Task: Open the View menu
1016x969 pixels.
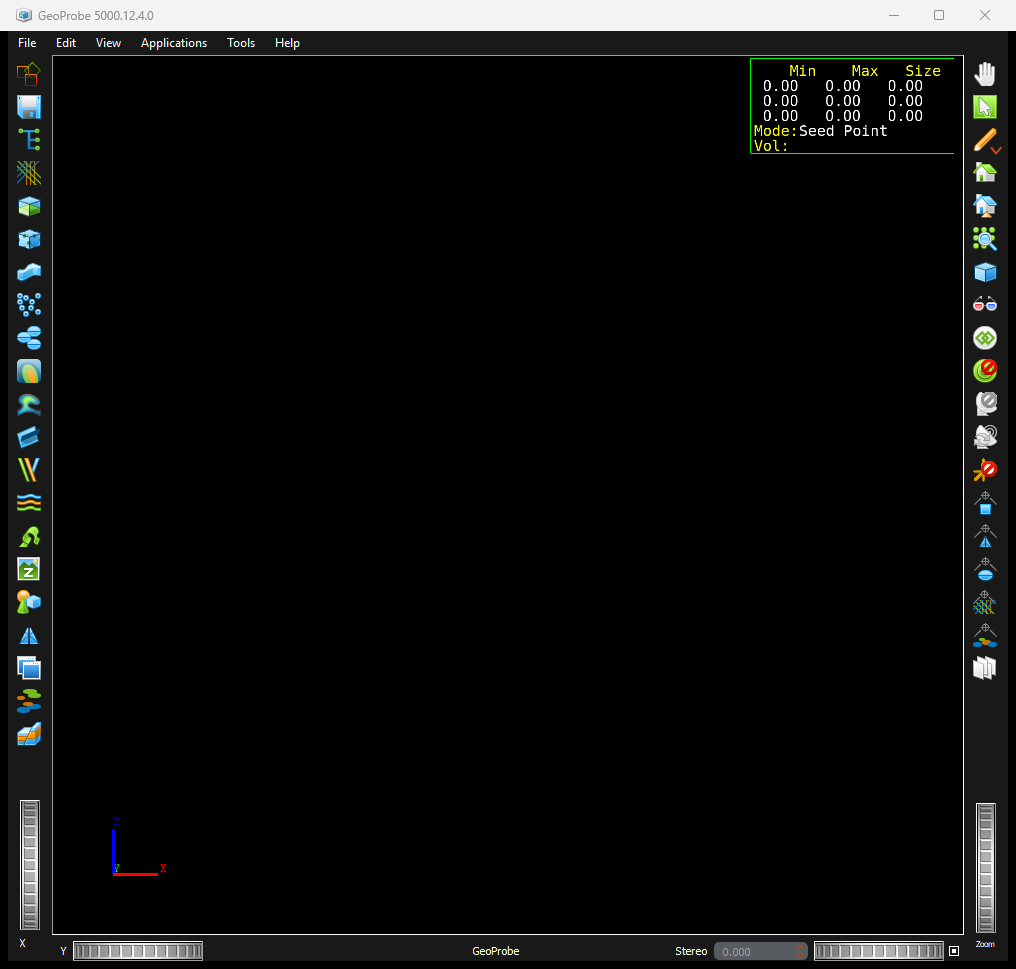Action: tap(108, 43)
